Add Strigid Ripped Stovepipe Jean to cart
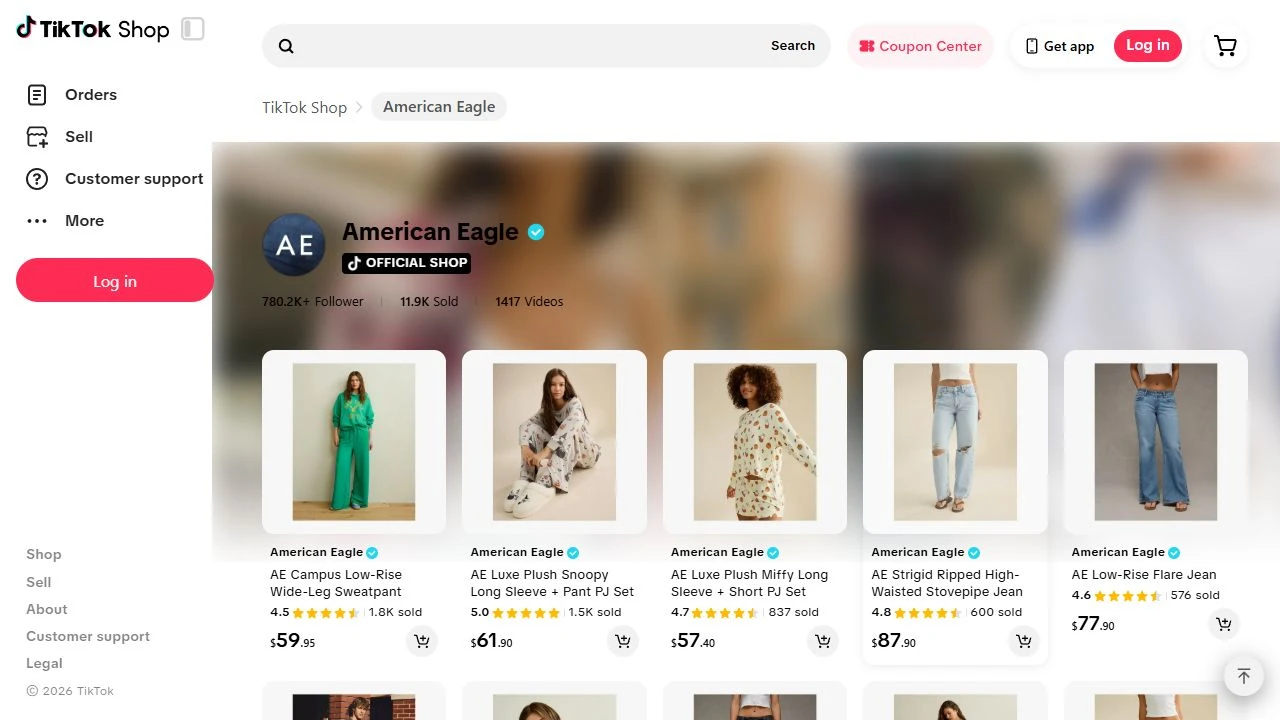 [1024, 641]
